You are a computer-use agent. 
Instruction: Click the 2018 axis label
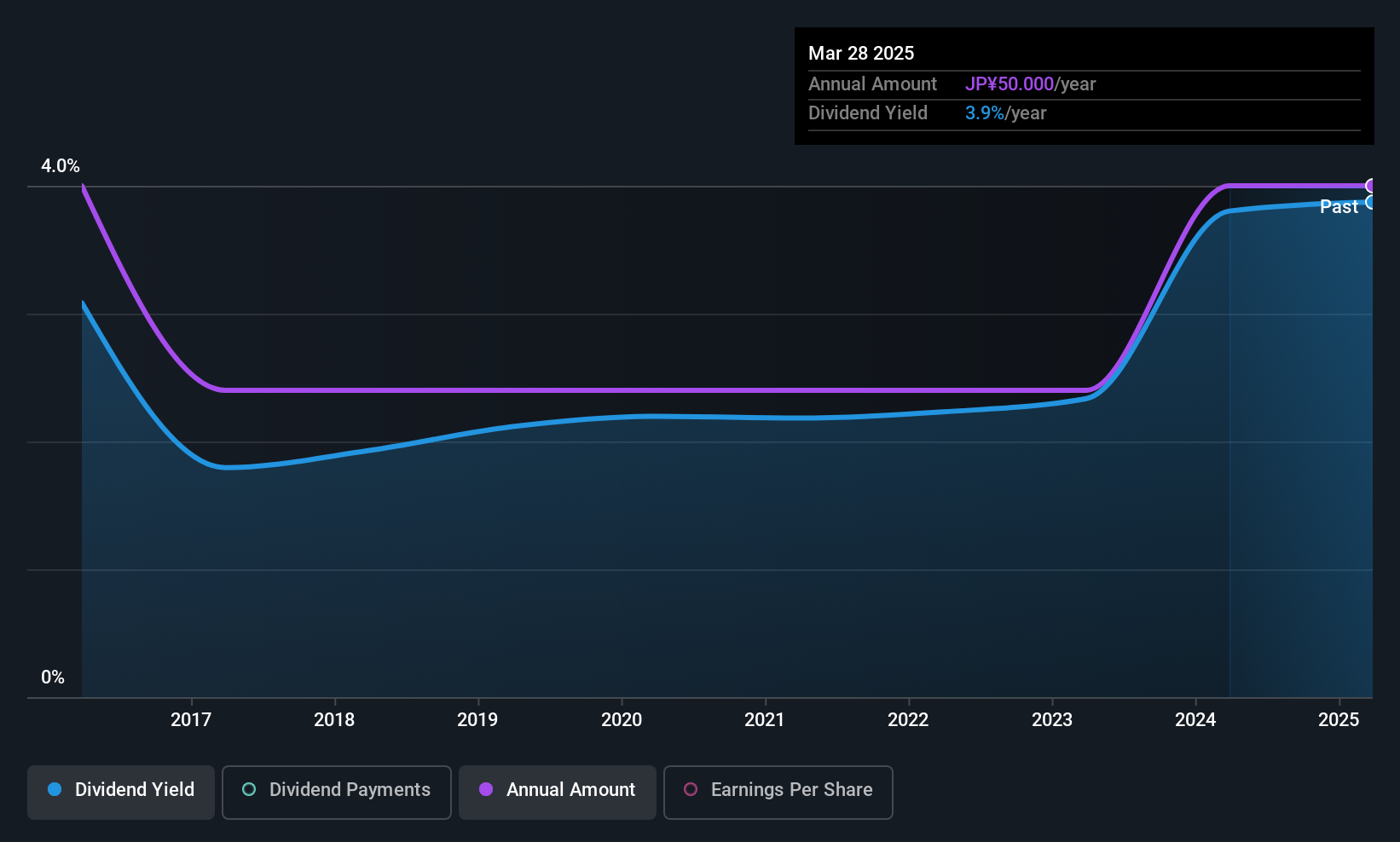pyautogui.click(x=334, y=720)
